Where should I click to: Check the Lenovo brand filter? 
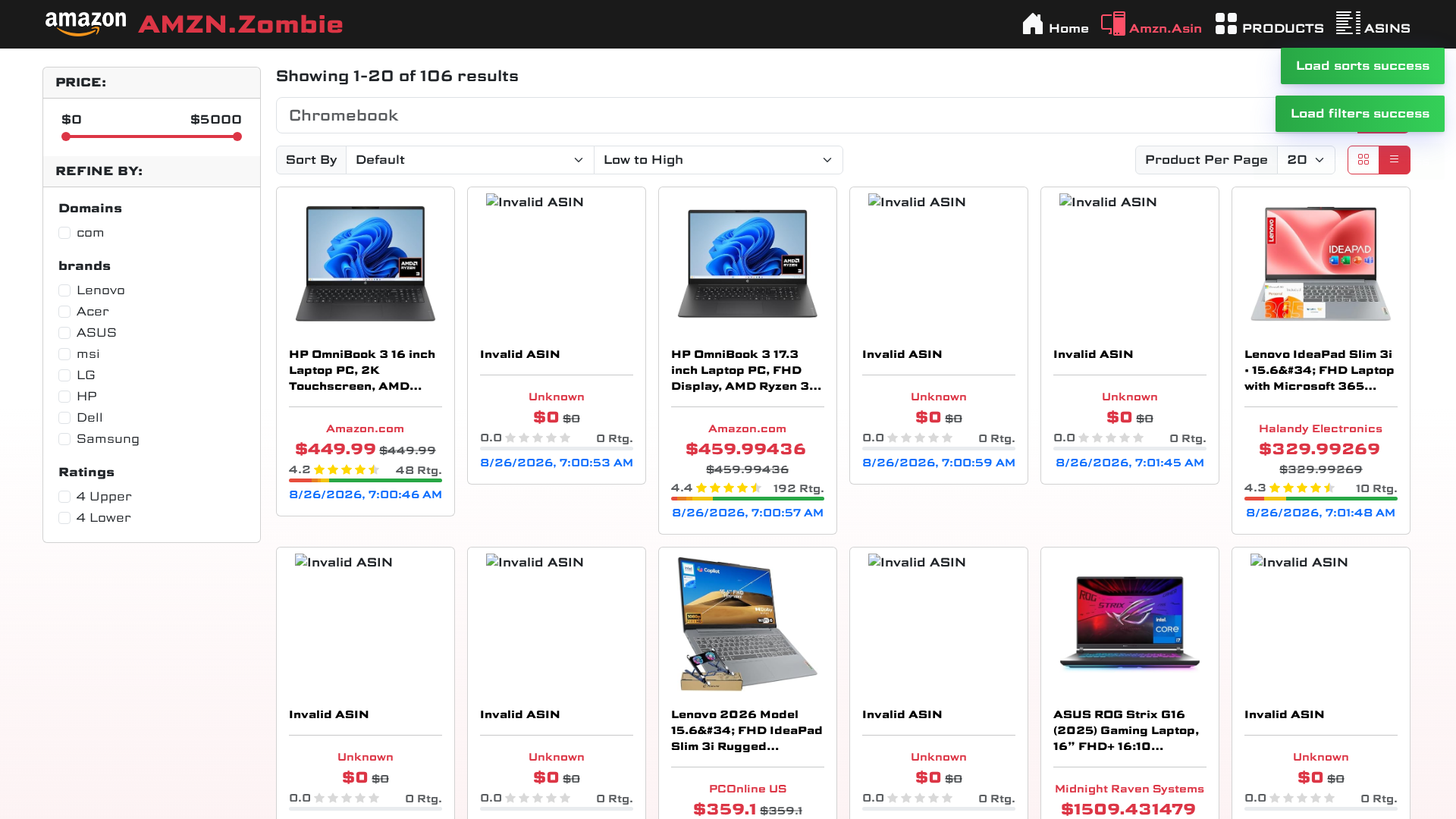click(64, 290)
